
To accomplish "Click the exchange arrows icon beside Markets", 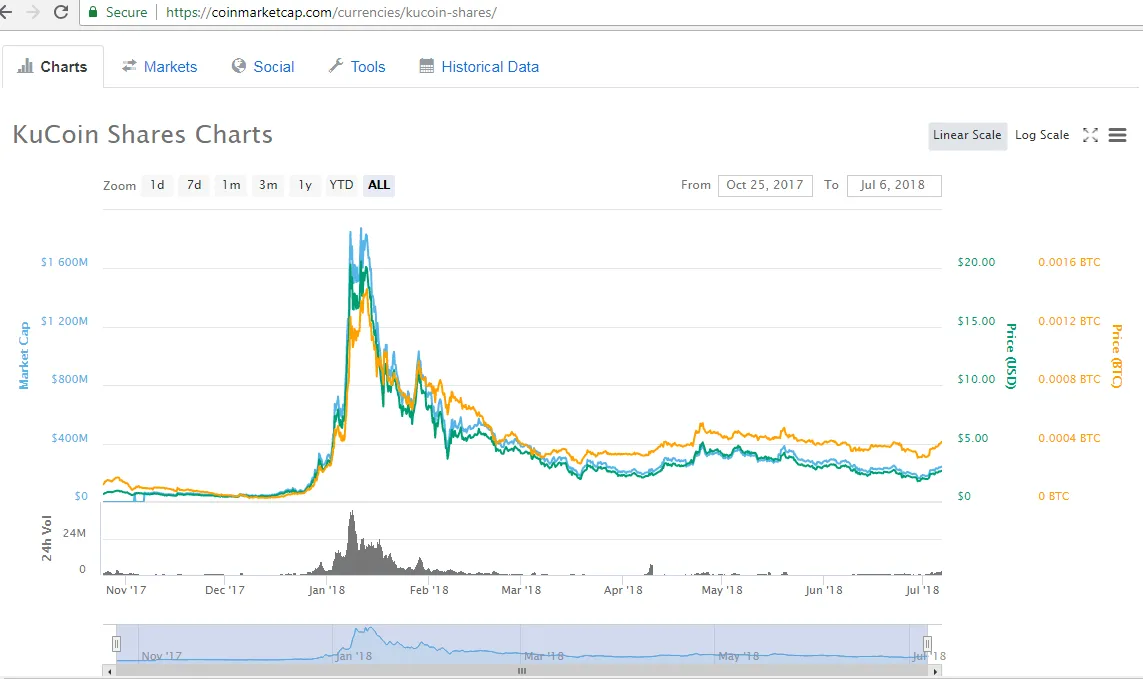I will point(129,66).
